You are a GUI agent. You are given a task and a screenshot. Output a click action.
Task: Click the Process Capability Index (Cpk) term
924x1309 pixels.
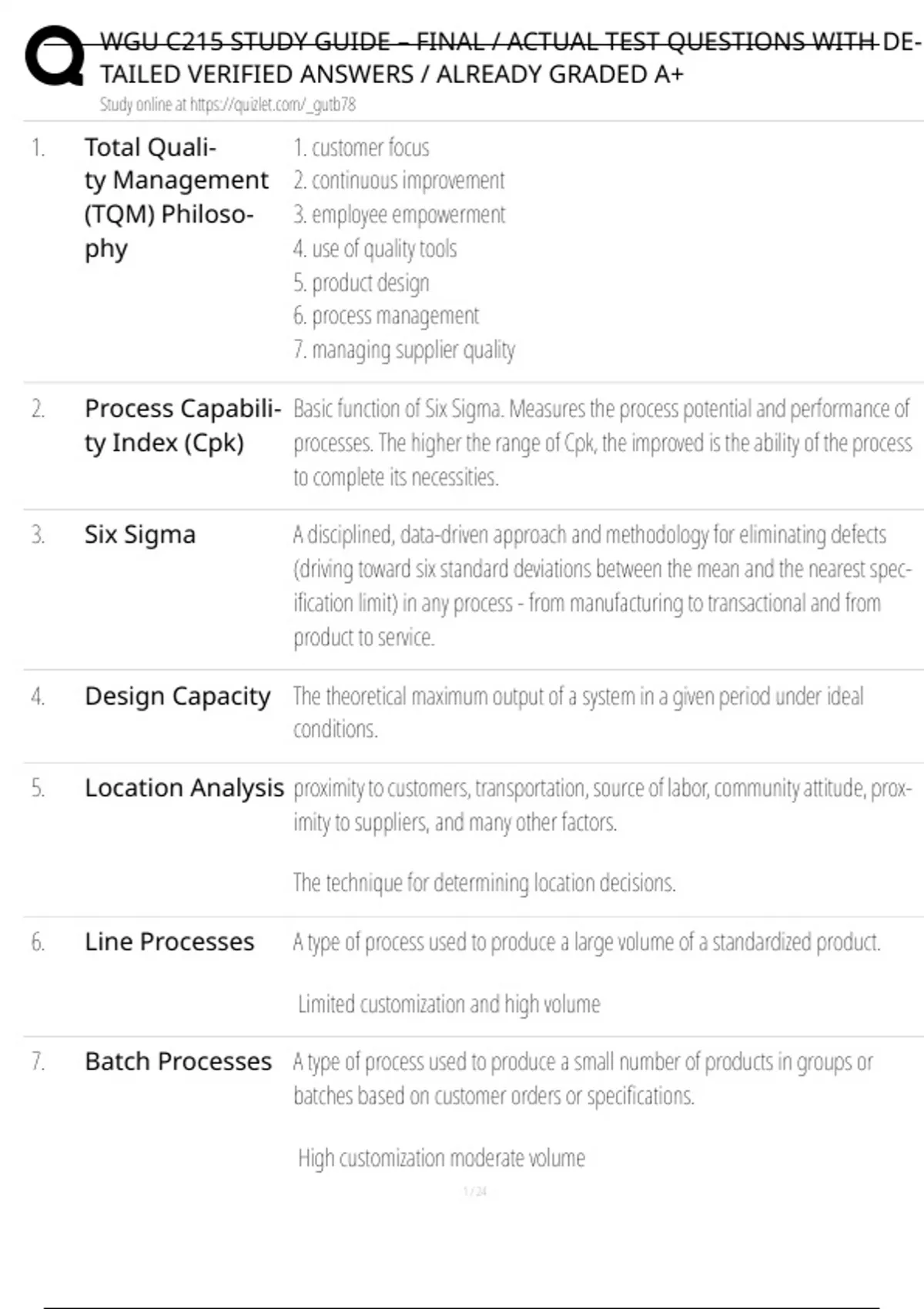pos(182,425)
